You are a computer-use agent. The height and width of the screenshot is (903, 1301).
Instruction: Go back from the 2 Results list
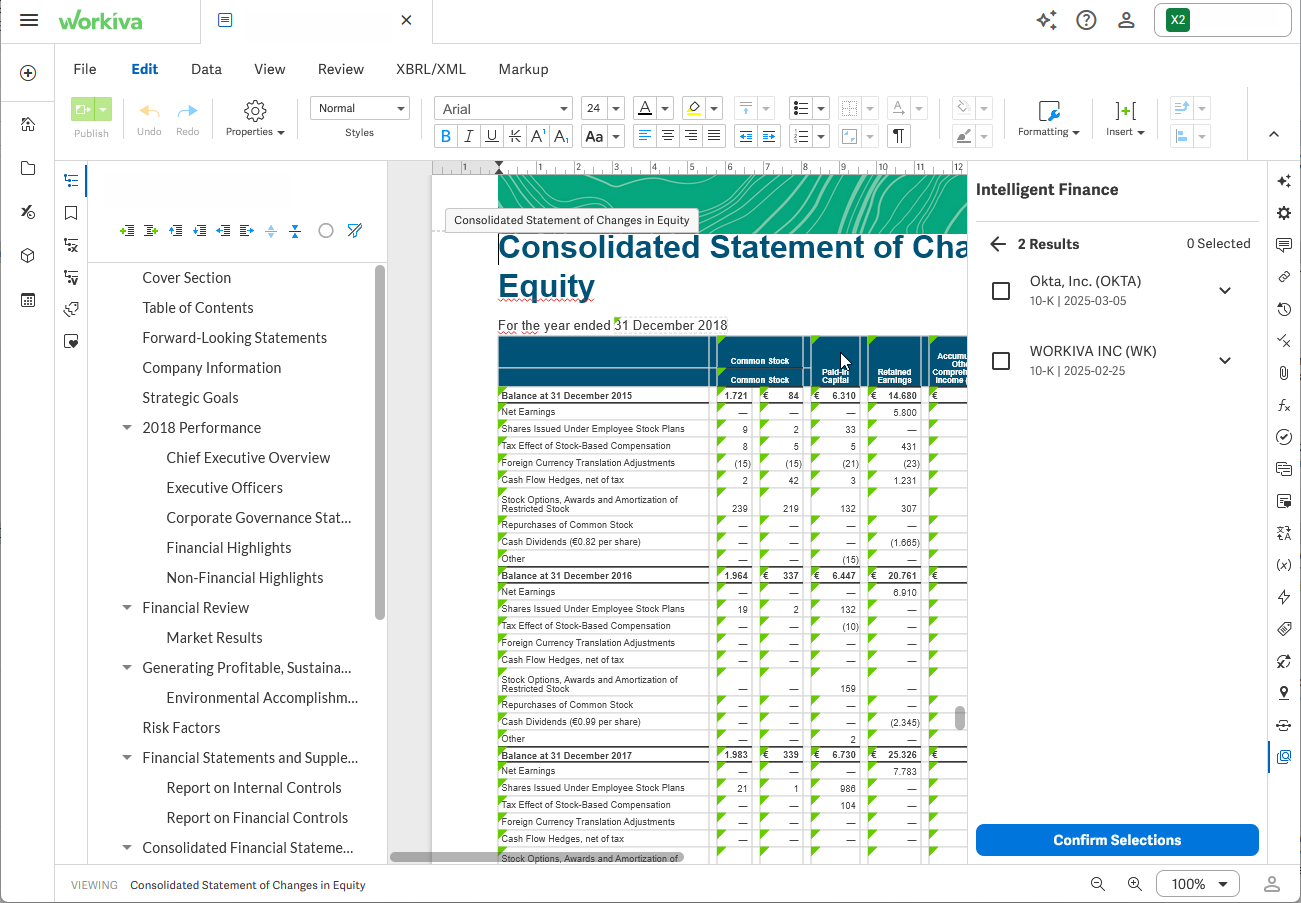997,244
